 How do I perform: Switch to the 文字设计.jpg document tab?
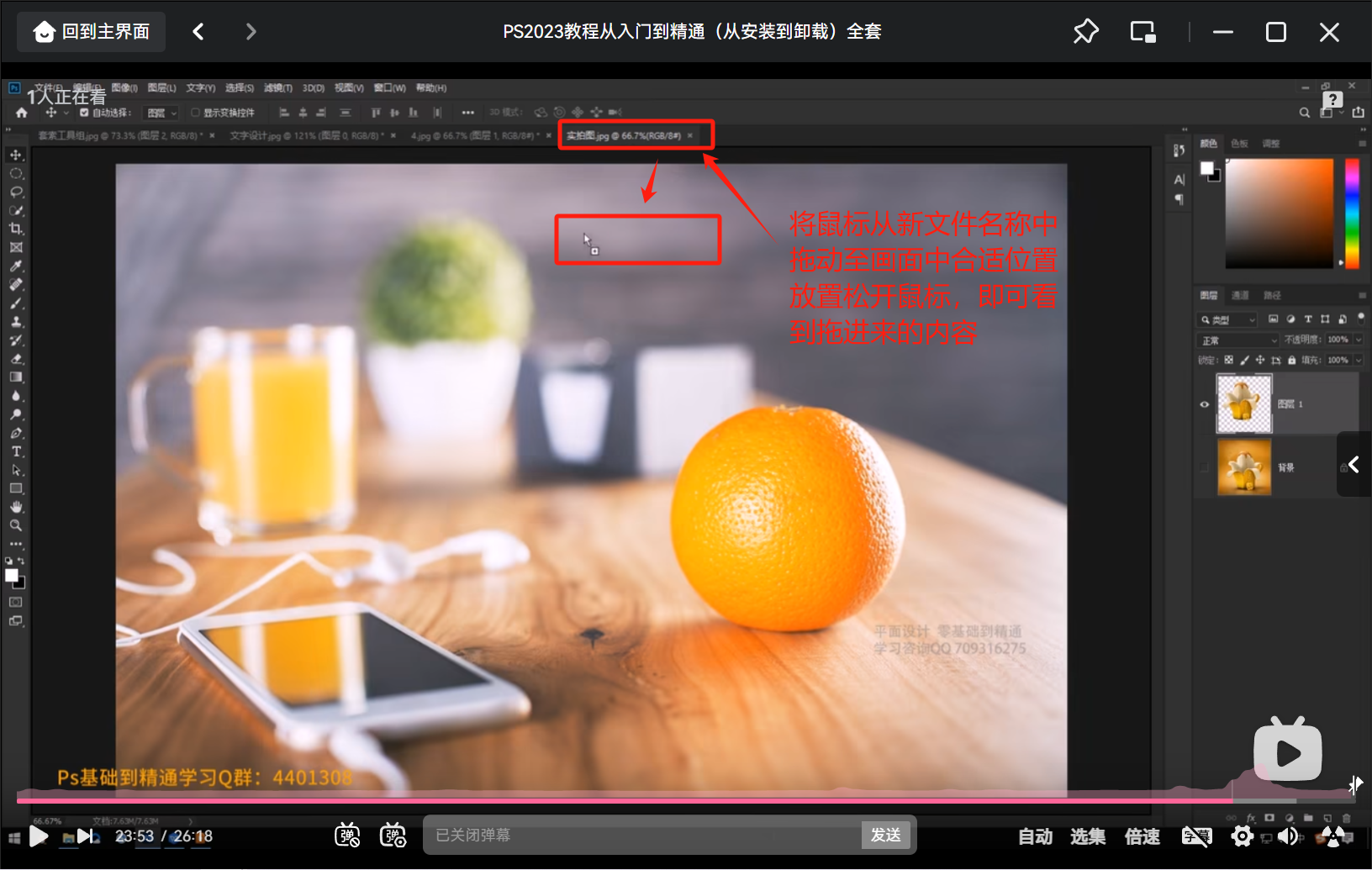click(x=307, y=135)
